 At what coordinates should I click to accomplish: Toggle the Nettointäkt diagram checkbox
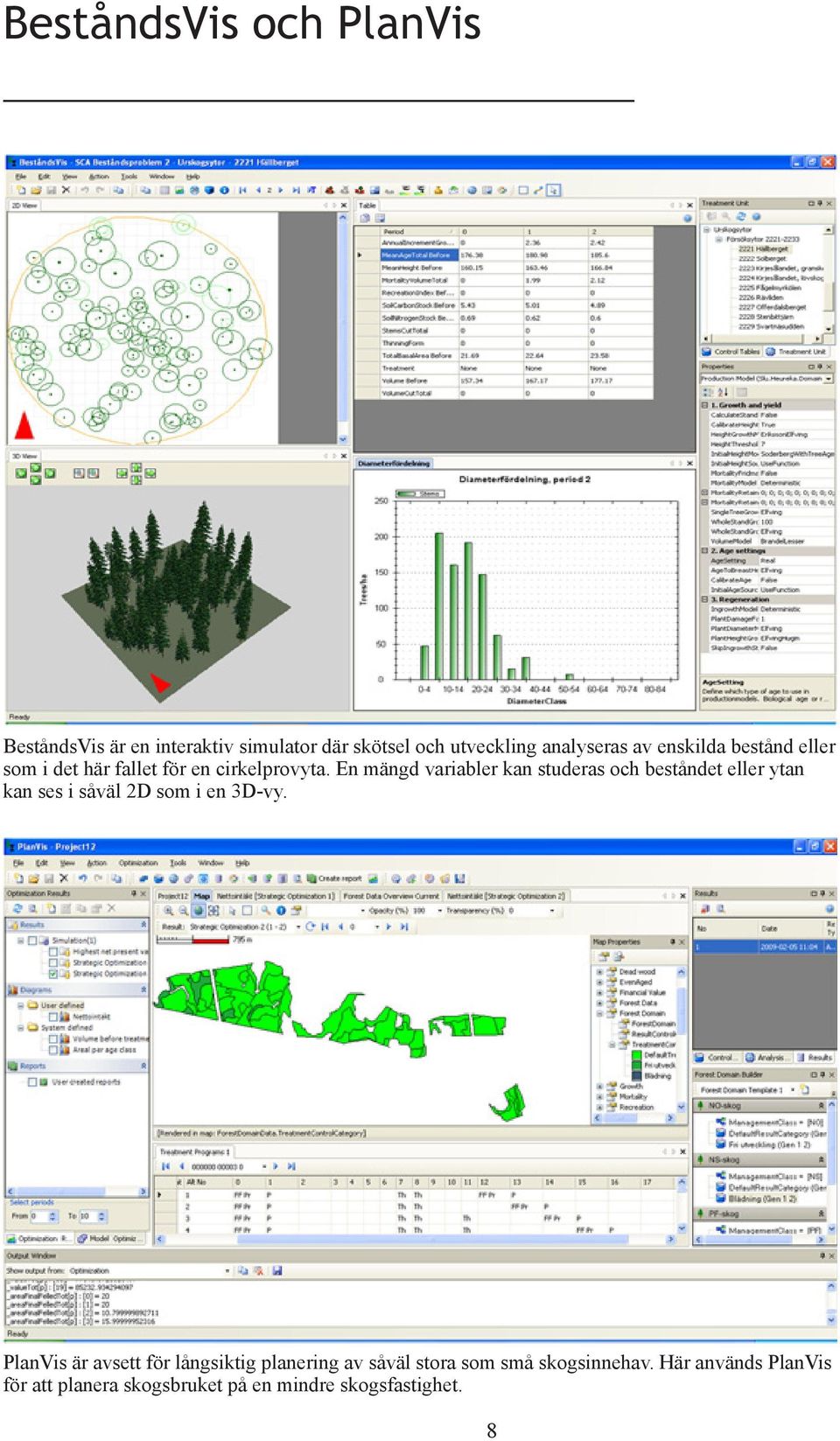point(54,1018)
